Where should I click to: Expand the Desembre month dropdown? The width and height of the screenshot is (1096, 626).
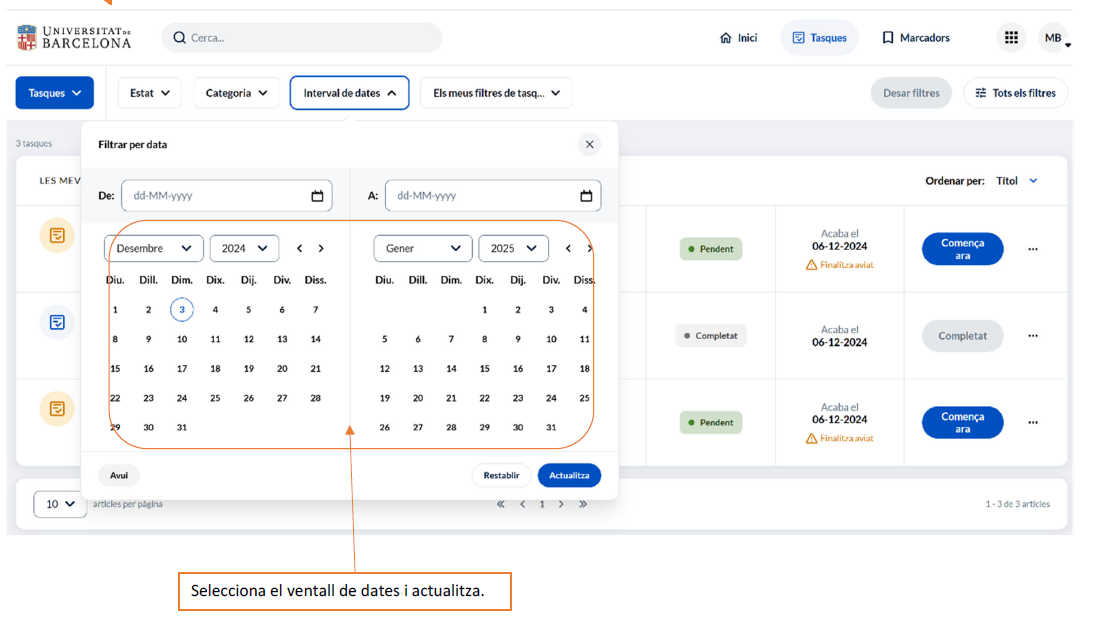pos(154,249)
